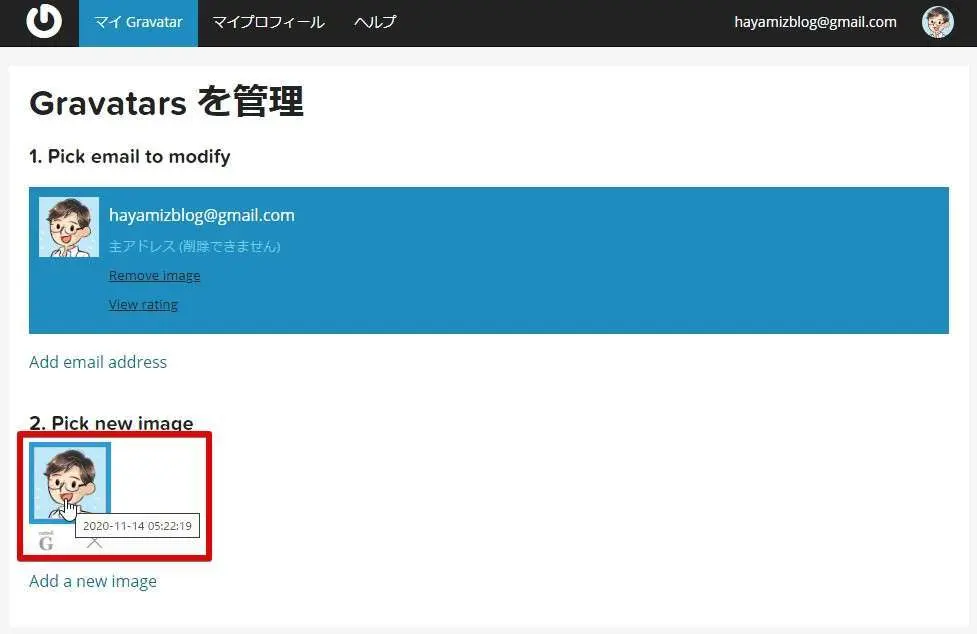Open the マイプロフィール menu
This screenshot has height=634, width=977.
pyautogui.click(x=268, y=22)
